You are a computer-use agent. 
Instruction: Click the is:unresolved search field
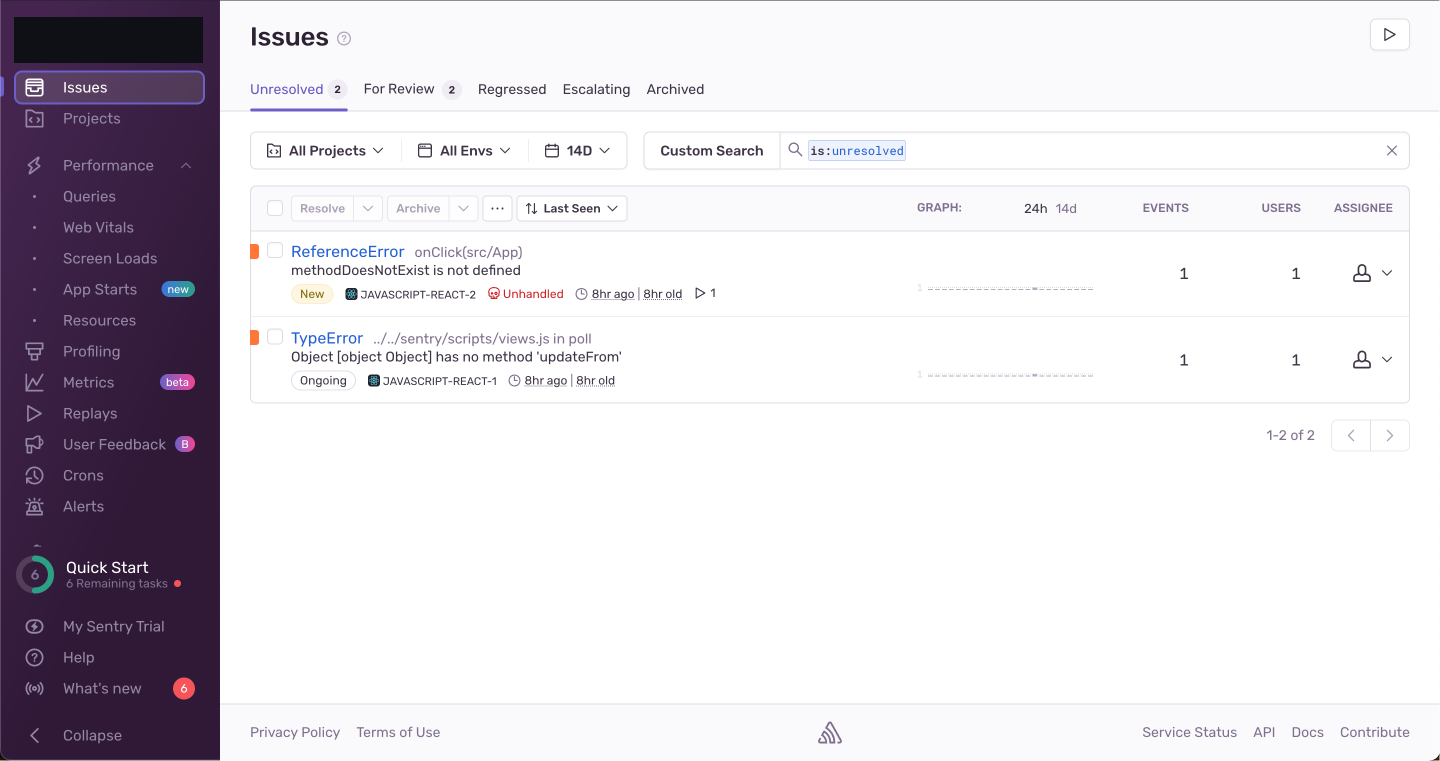click(1095, 151)
